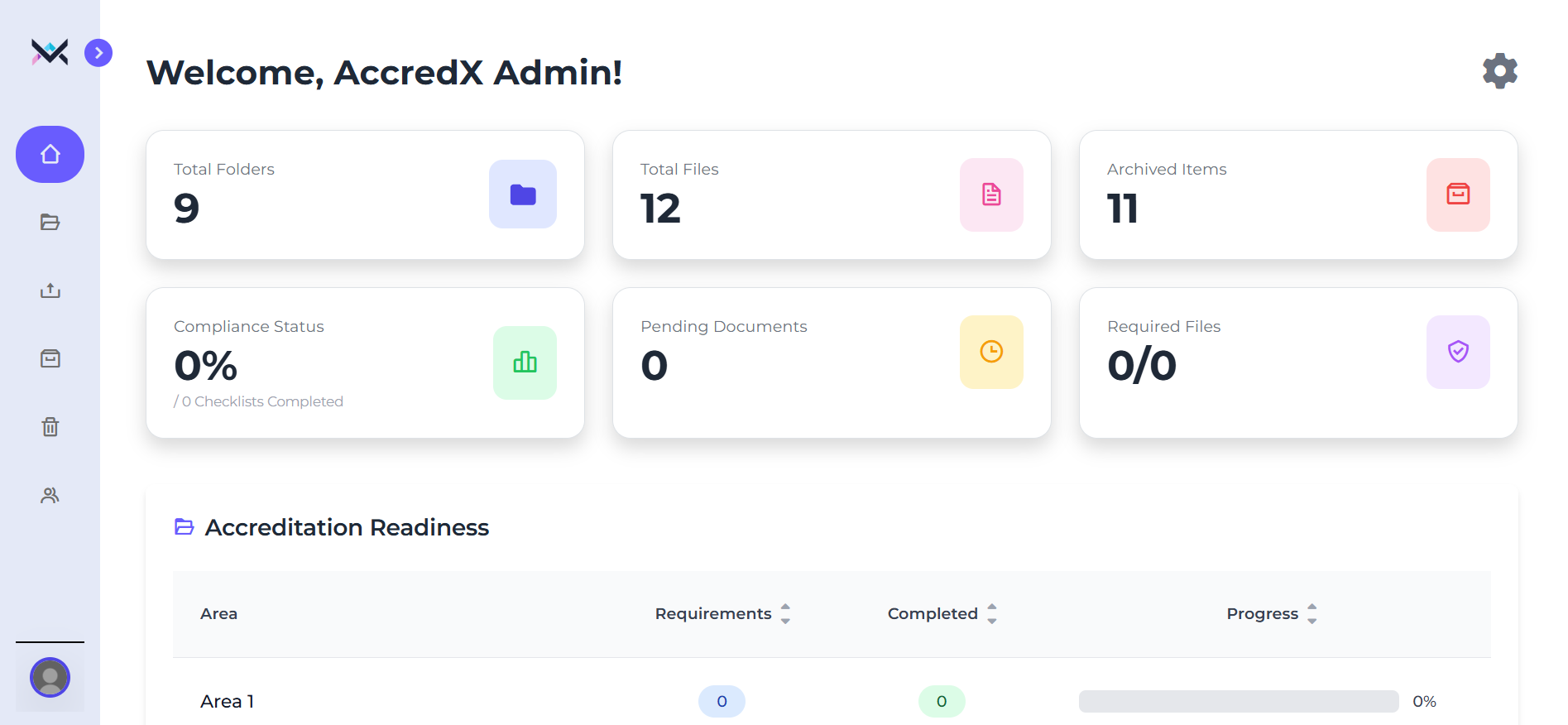Open the Archived Items card
1568x725 pixels.
click(1297, 194)
